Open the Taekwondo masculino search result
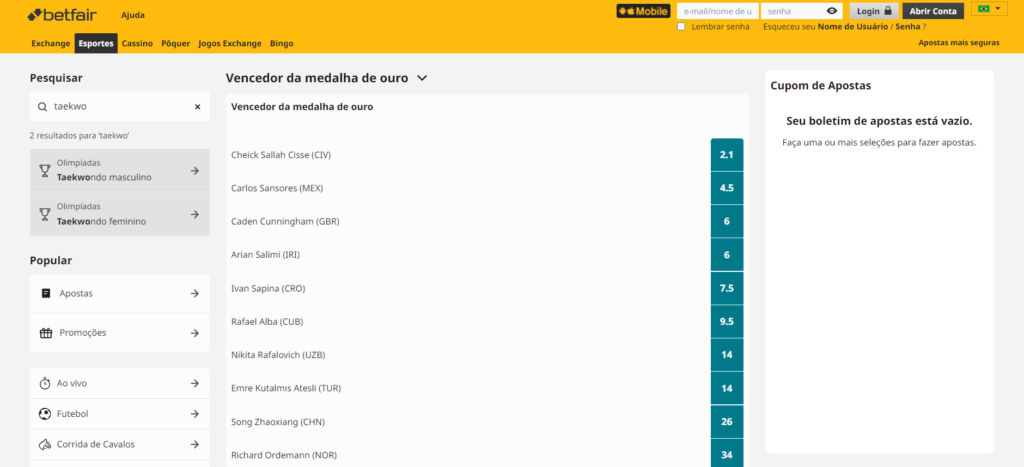Screen dimensions: 1024x467 (x=120, y=170)
